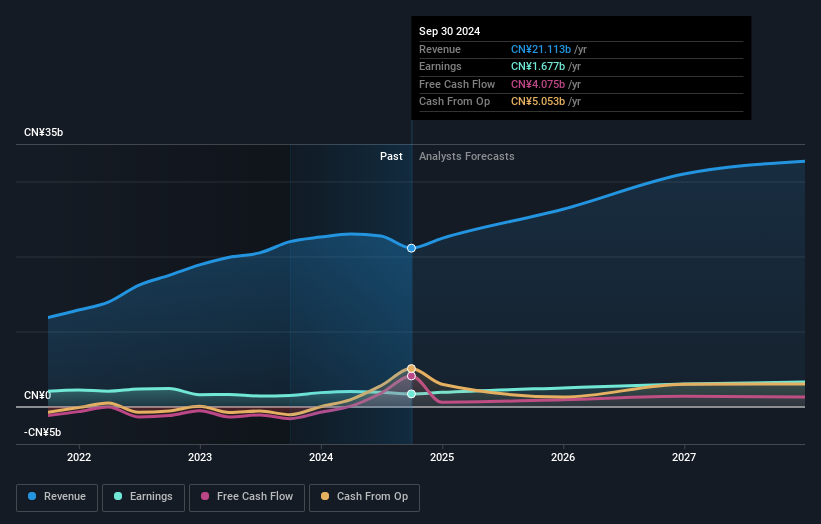
Task: Toggle the Cash From Op legend button
Action: point(364,497)
